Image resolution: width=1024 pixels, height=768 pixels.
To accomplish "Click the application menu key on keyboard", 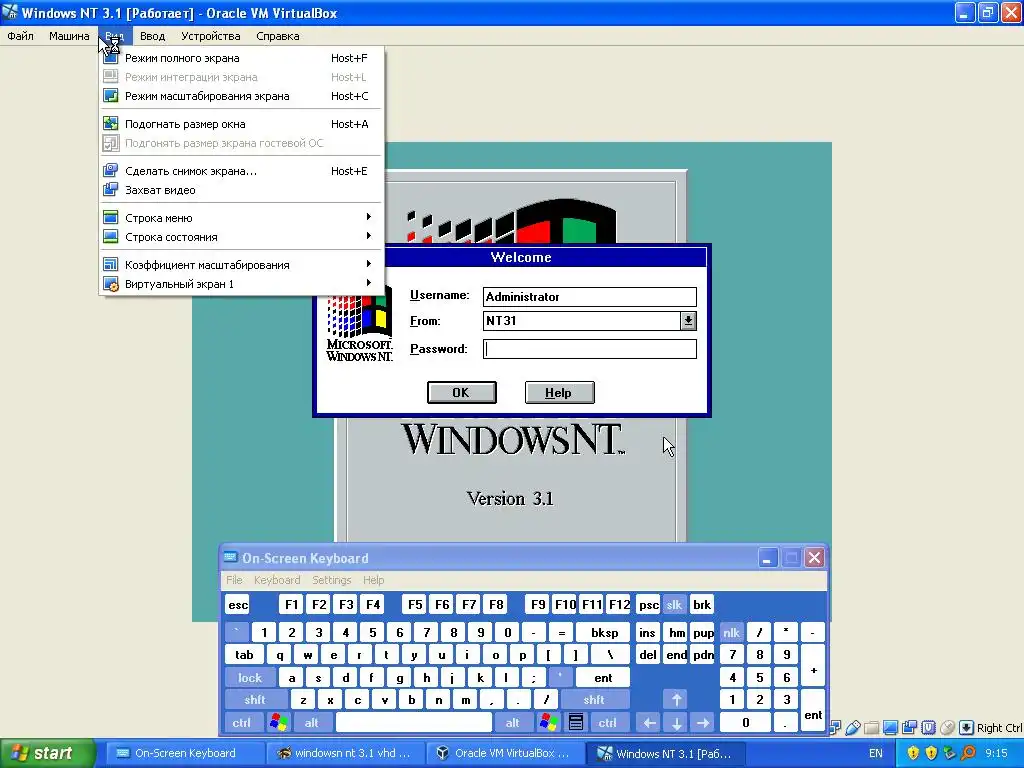I will click(x=575, y=722).
